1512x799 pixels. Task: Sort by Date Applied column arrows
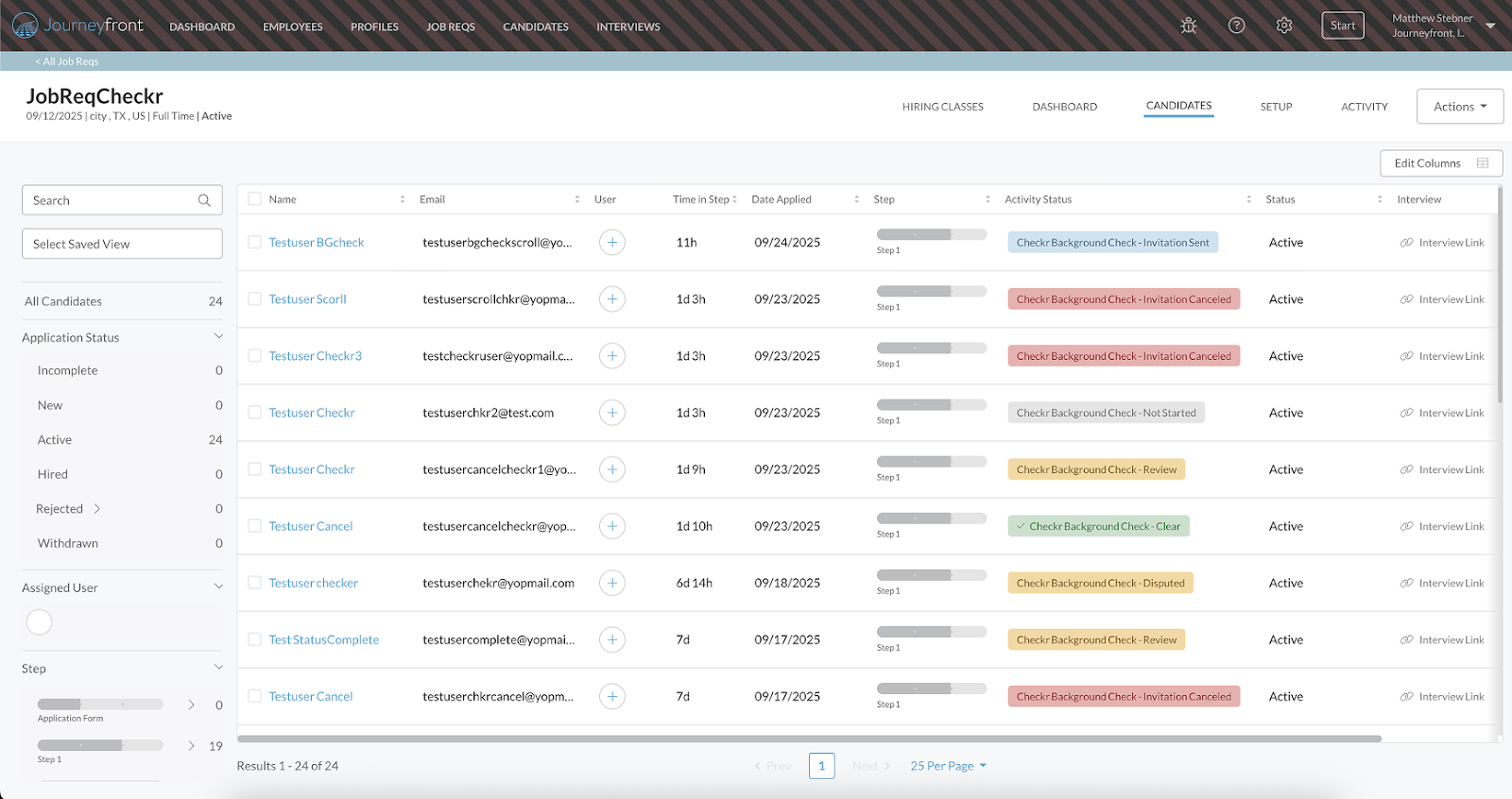click(857, 199)
